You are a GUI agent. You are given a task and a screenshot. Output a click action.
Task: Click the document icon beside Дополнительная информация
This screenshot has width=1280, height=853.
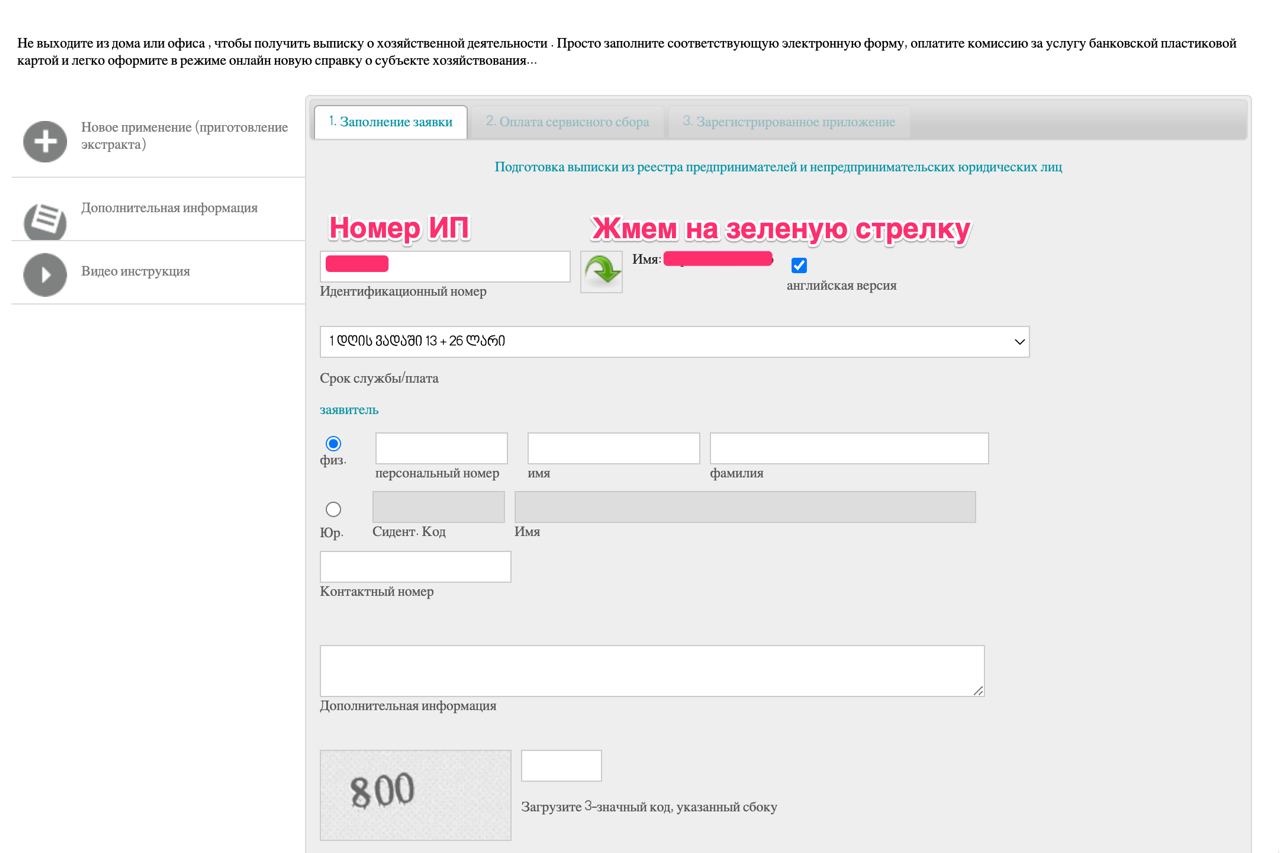pyautogui.click(x=44, y=208)
